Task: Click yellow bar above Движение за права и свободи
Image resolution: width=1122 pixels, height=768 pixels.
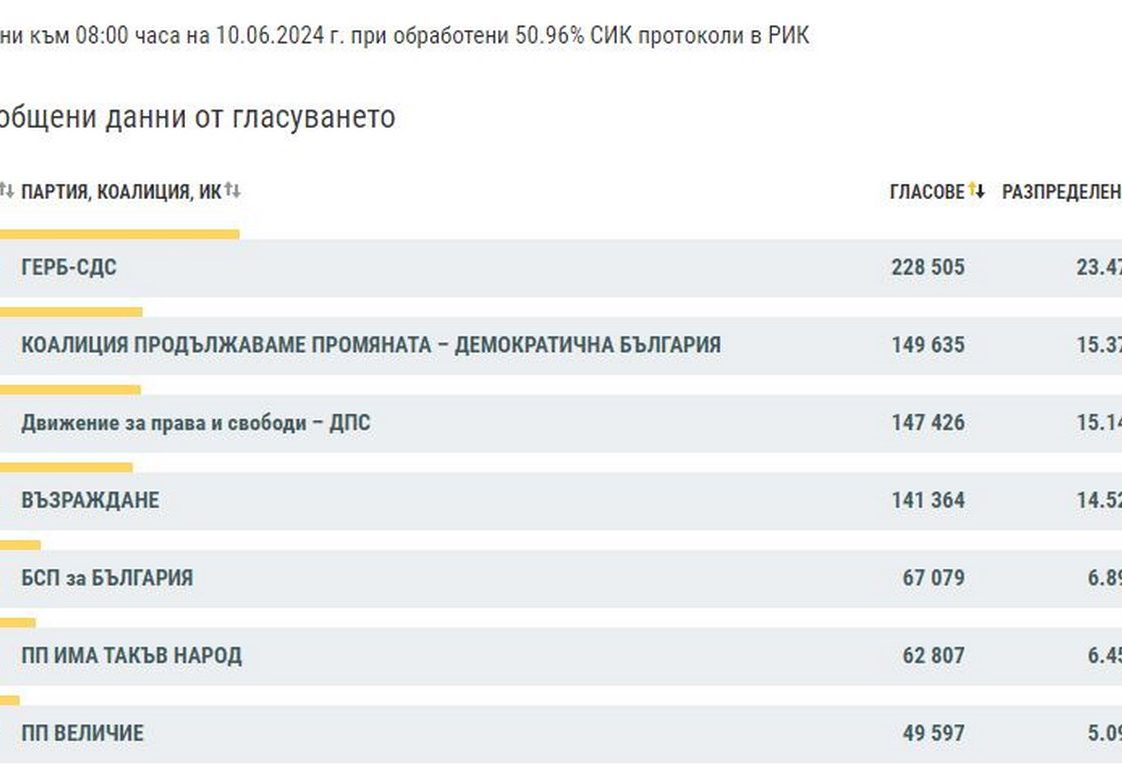Action: [70, 389]
